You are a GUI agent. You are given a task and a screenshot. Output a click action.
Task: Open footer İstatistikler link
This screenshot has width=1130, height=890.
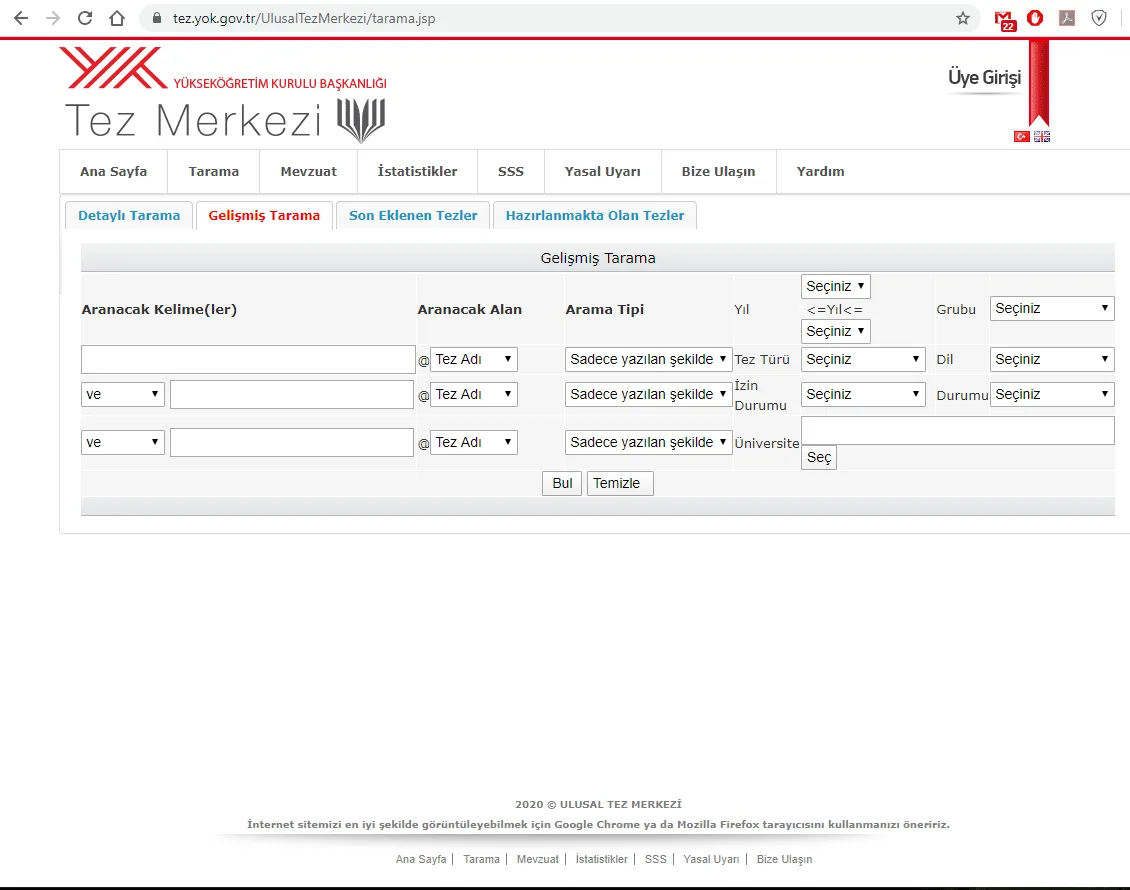pyautogui.click(x=602, y=859)
